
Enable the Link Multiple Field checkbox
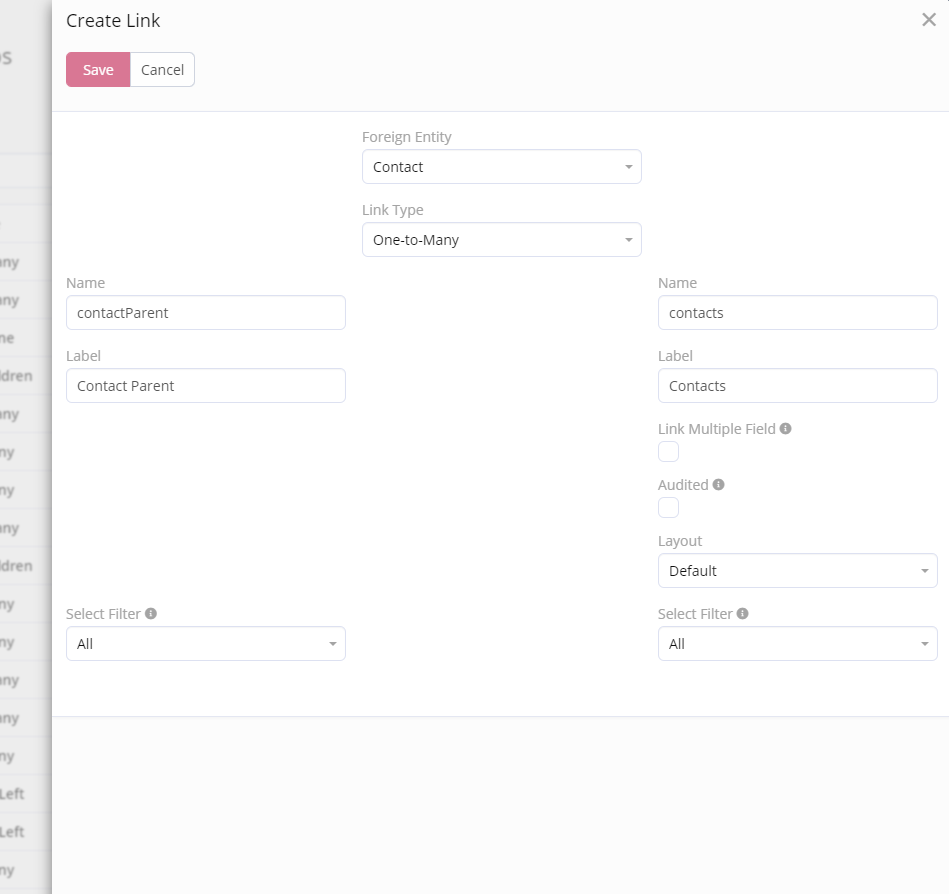point(668,452)
